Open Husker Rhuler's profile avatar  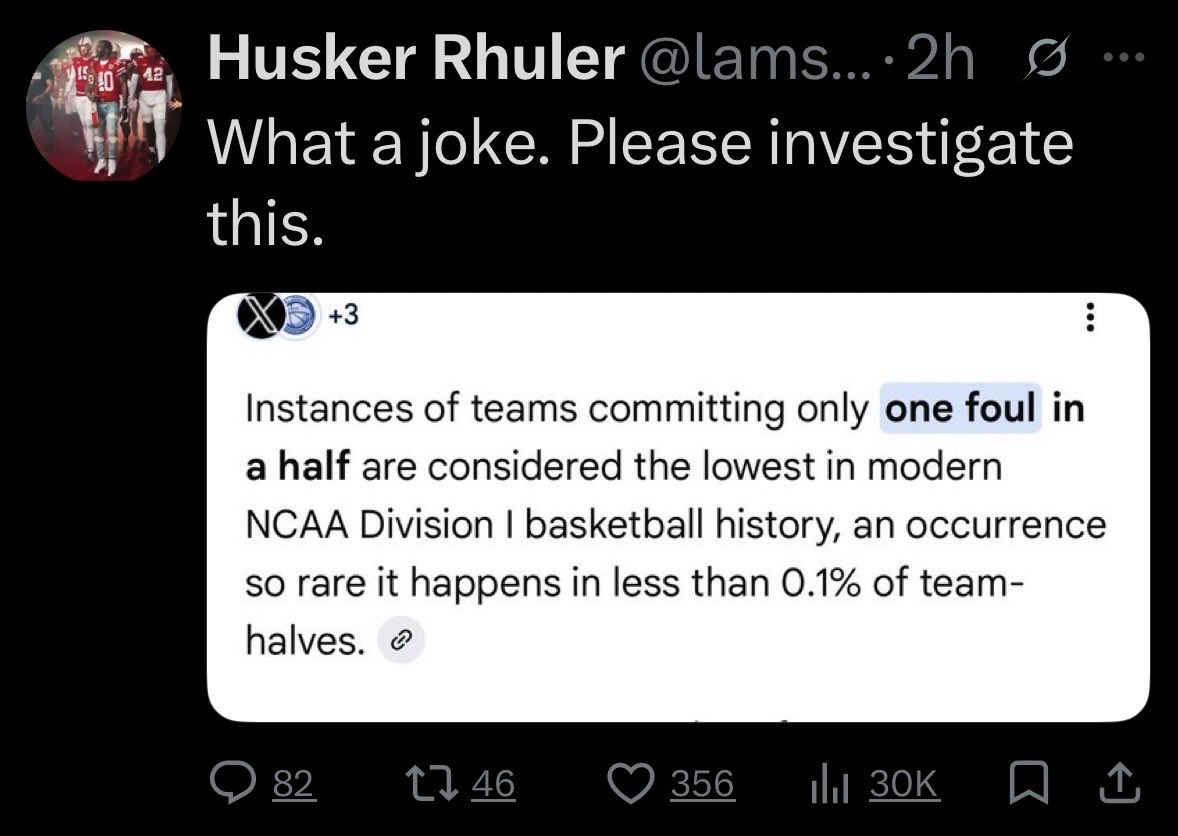(x=102, y=106)
